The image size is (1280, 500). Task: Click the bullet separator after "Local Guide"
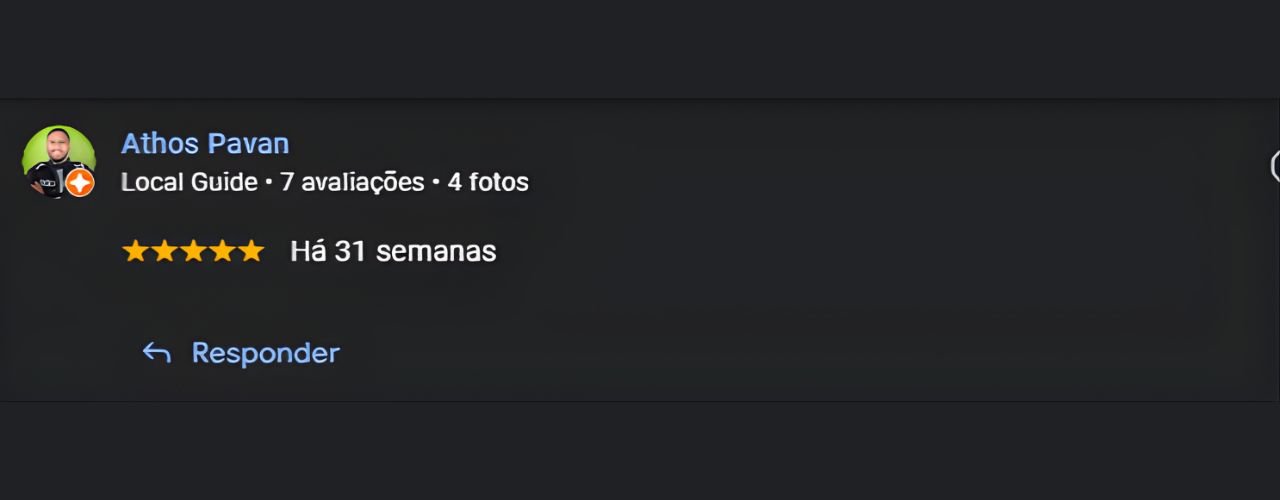(x=269, y=183)
